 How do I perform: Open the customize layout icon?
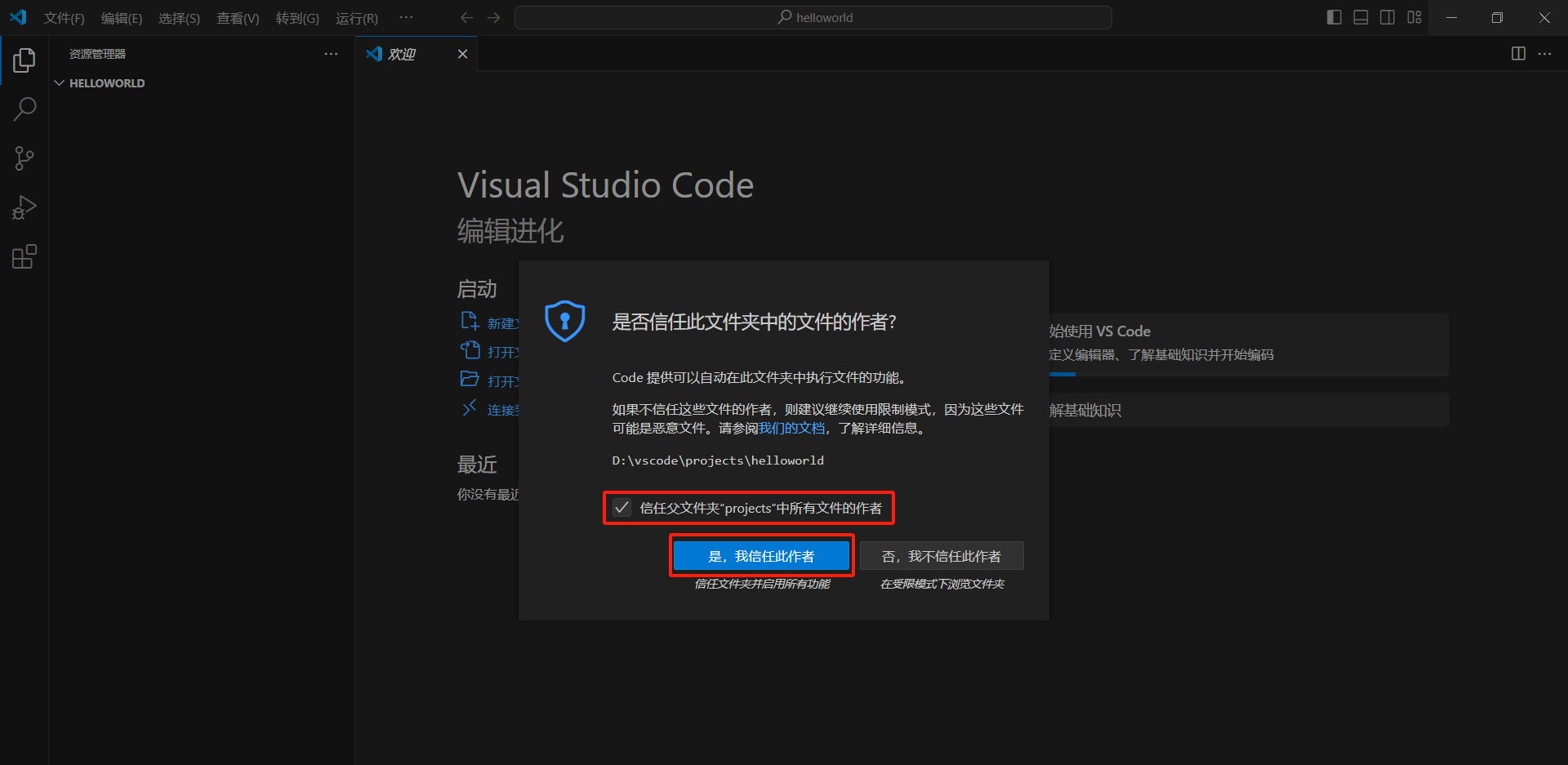1414,17
